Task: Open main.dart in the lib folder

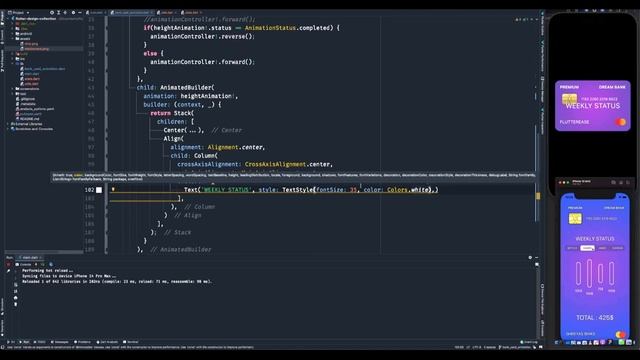Action: click(x=31, y=73)
